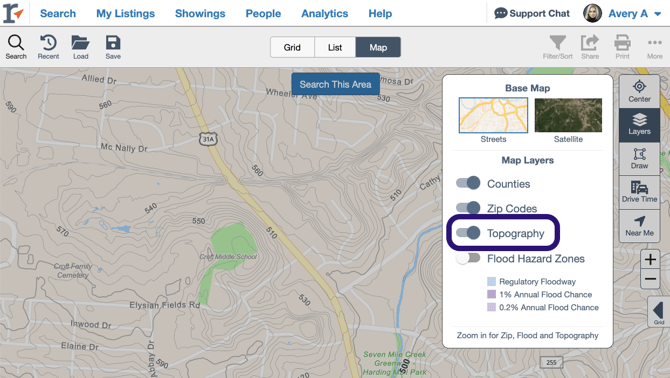Select the Draw polygon tool
The image size is (670, 378).
tap(639, 158)
